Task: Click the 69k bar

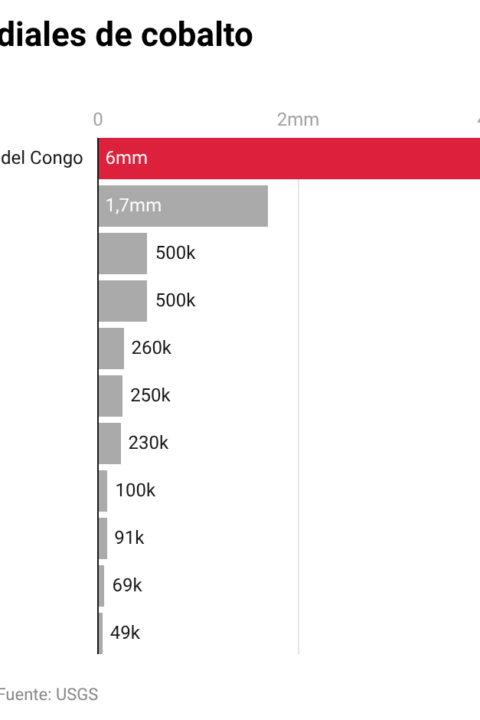Action: pos(102,586)
